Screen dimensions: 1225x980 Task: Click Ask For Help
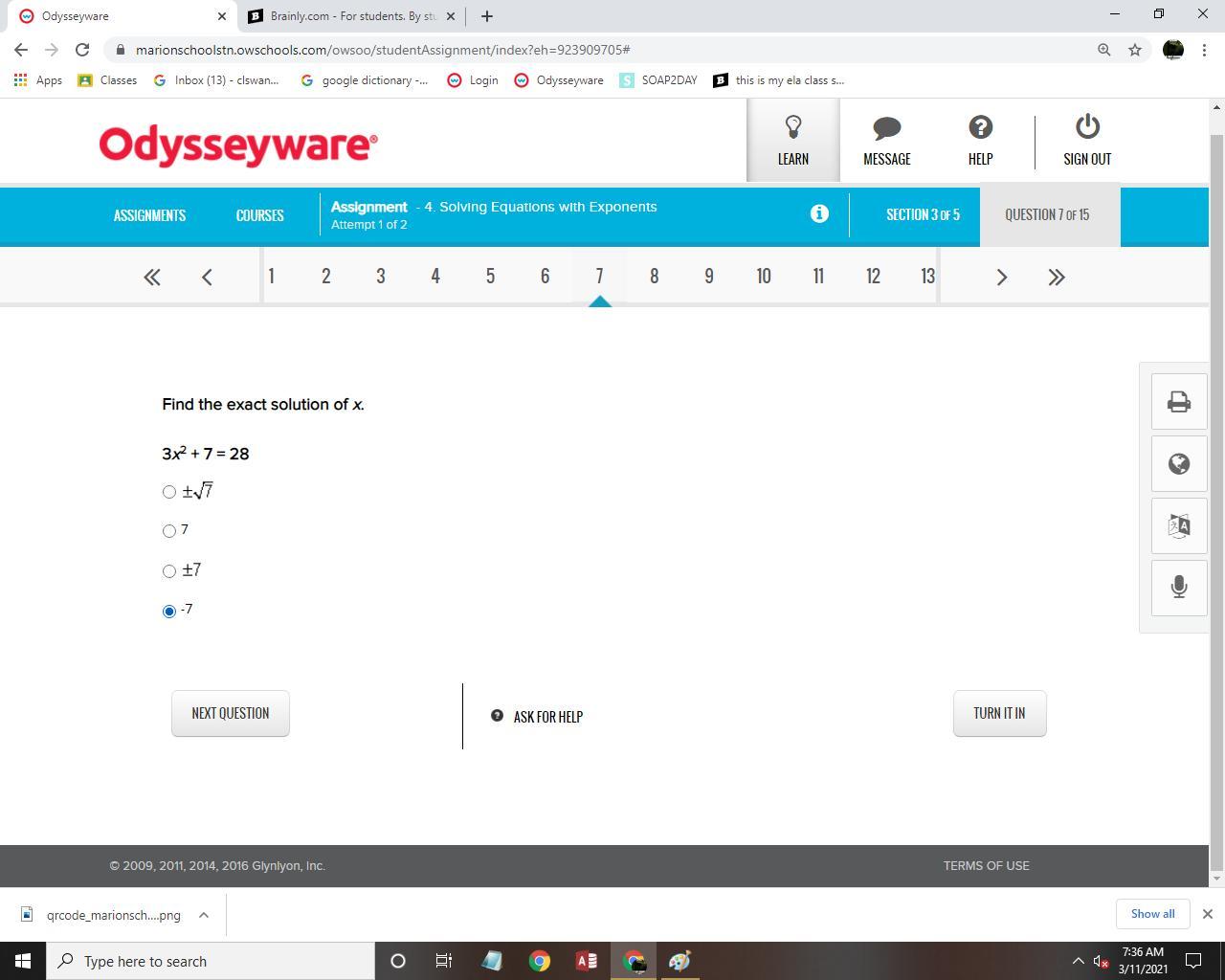pyautogui.click(x=537, y=717)
